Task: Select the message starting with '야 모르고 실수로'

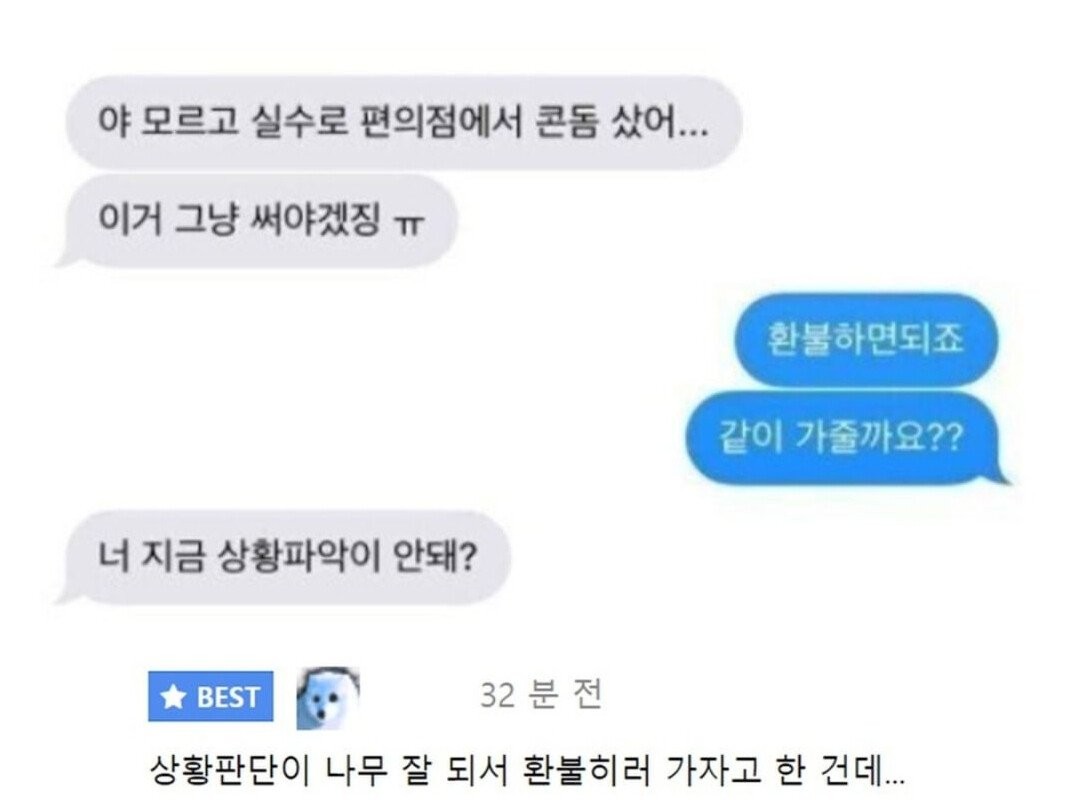Action: [x=404, y=123]
